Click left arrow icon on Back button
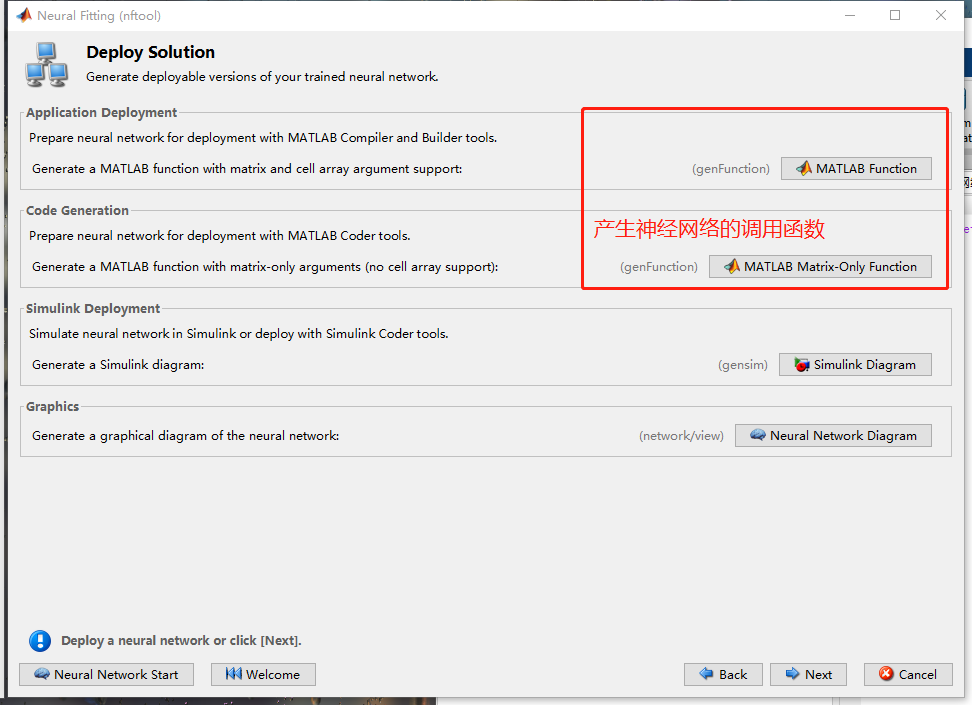 point(706,673)
